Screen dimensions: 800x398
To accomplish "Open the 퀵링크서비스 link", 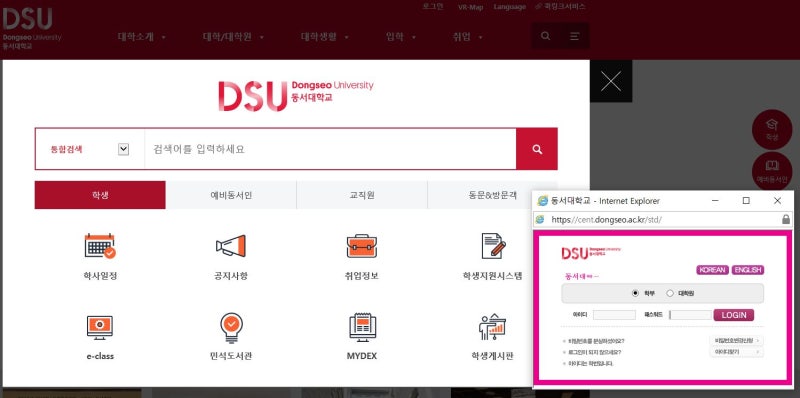I will click(x=560, y=7).
